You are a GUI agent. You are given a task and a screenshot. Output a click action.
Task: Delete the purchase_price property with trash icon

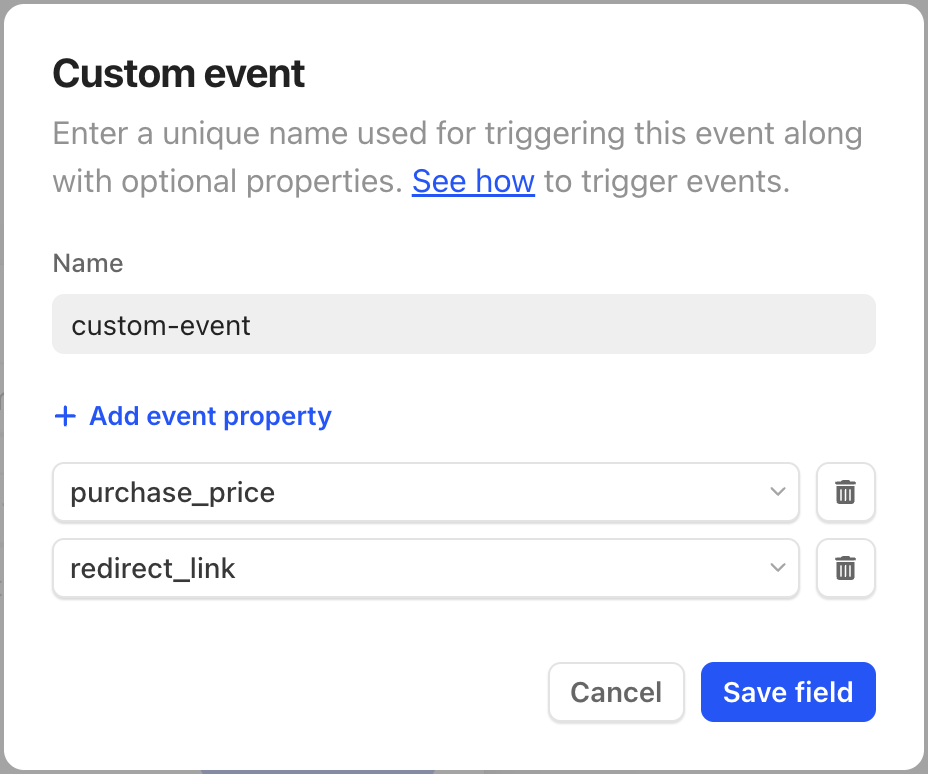coord(845,492)
